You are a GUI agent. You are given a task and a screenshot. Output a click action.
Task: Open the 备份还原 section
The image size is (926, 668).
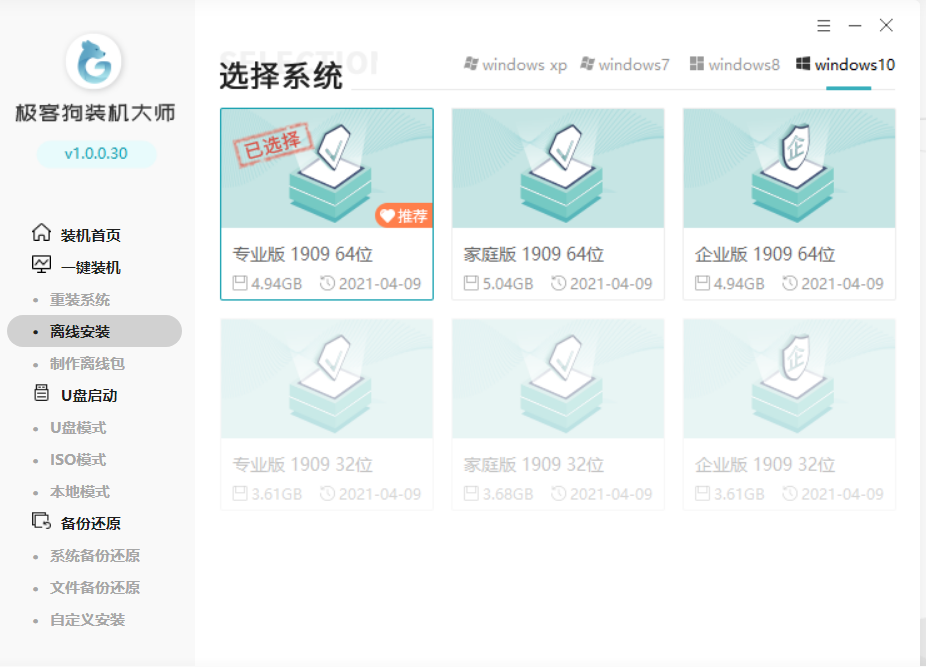(x=90, y=523)
